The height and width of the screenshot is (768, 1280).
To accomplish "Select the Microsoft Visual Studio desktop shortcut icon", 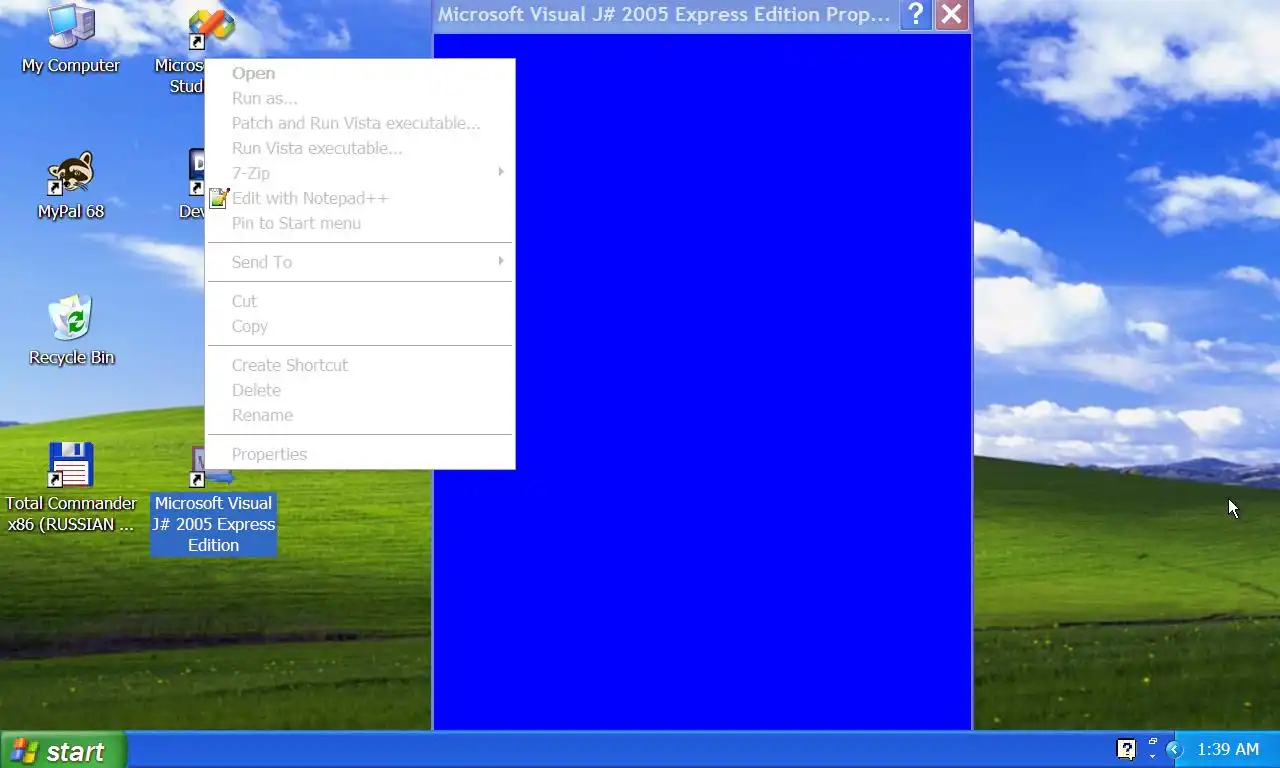I will coord(212,30).
